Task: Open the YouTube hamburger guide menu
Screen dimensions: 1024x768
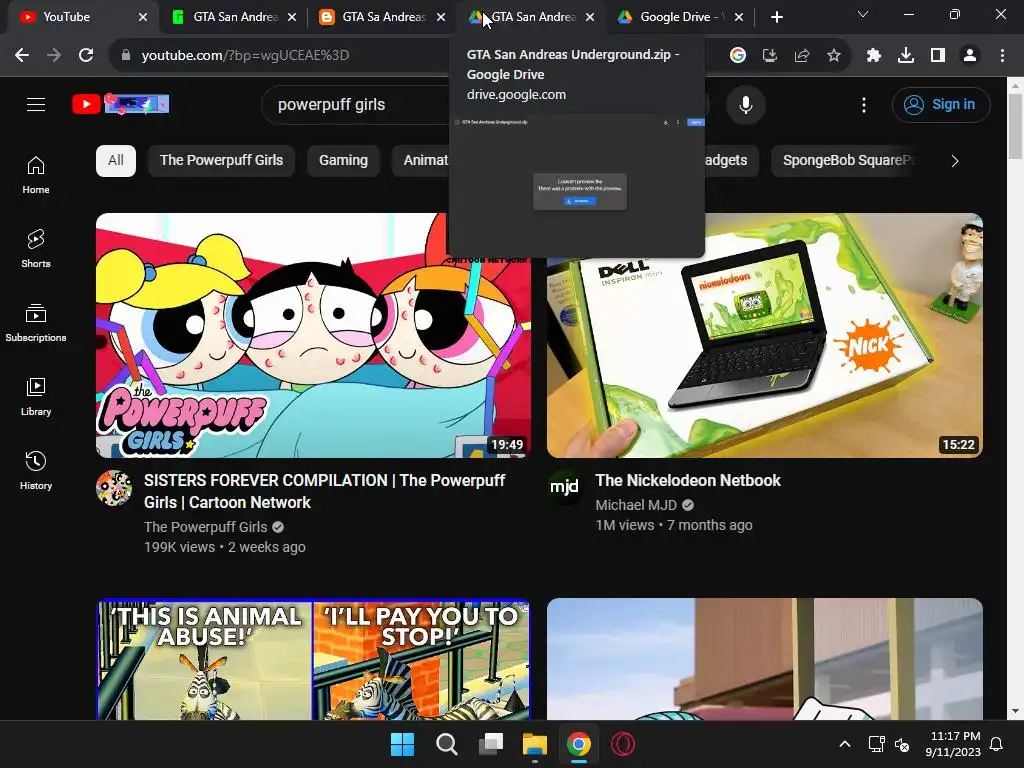Action: point(36,104)
